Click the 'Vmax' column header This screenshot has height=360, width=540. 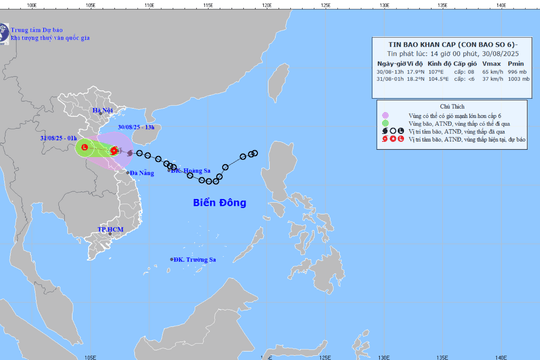(x=491, y=64)
